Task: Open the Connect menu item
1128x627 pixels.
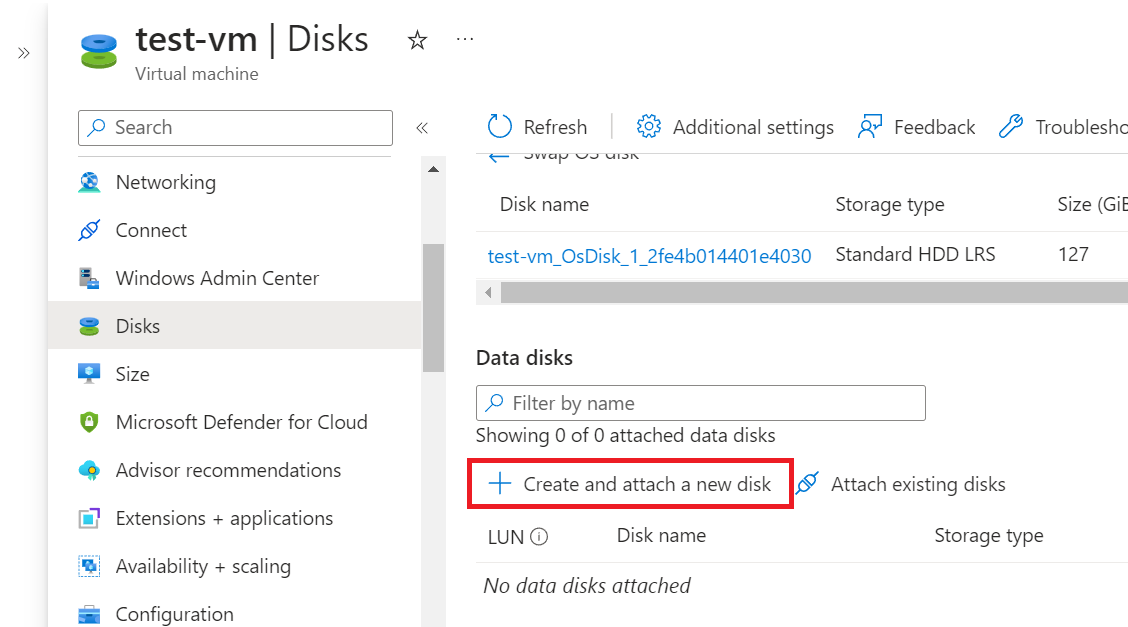Action: (x=151, y=230)
